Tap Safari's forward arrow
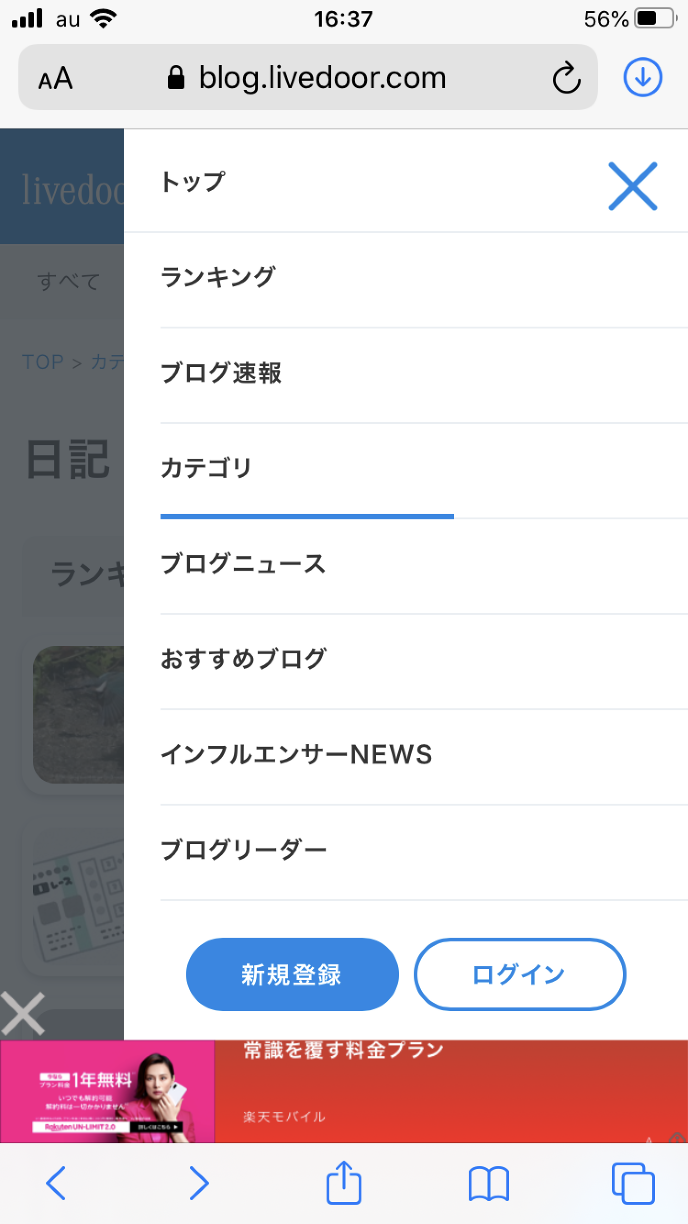This screenshot has height=1224, width=688. (x=199, y=1183)
